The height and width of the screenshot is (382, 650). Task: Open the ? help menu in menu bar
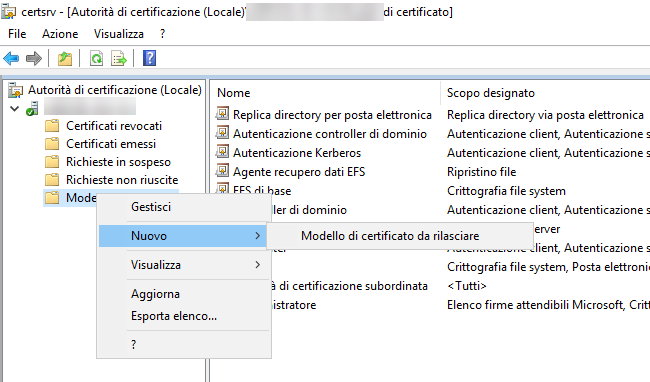point(162,34)
